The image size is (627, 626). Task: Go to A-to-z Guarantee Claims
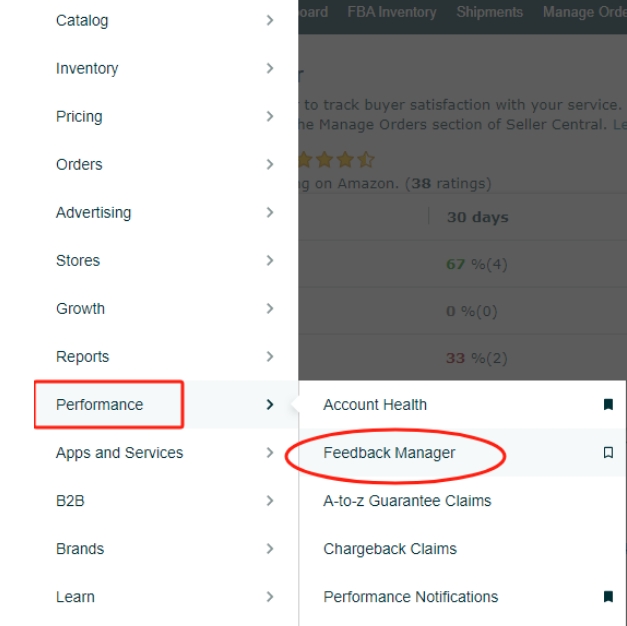[407, 501]
